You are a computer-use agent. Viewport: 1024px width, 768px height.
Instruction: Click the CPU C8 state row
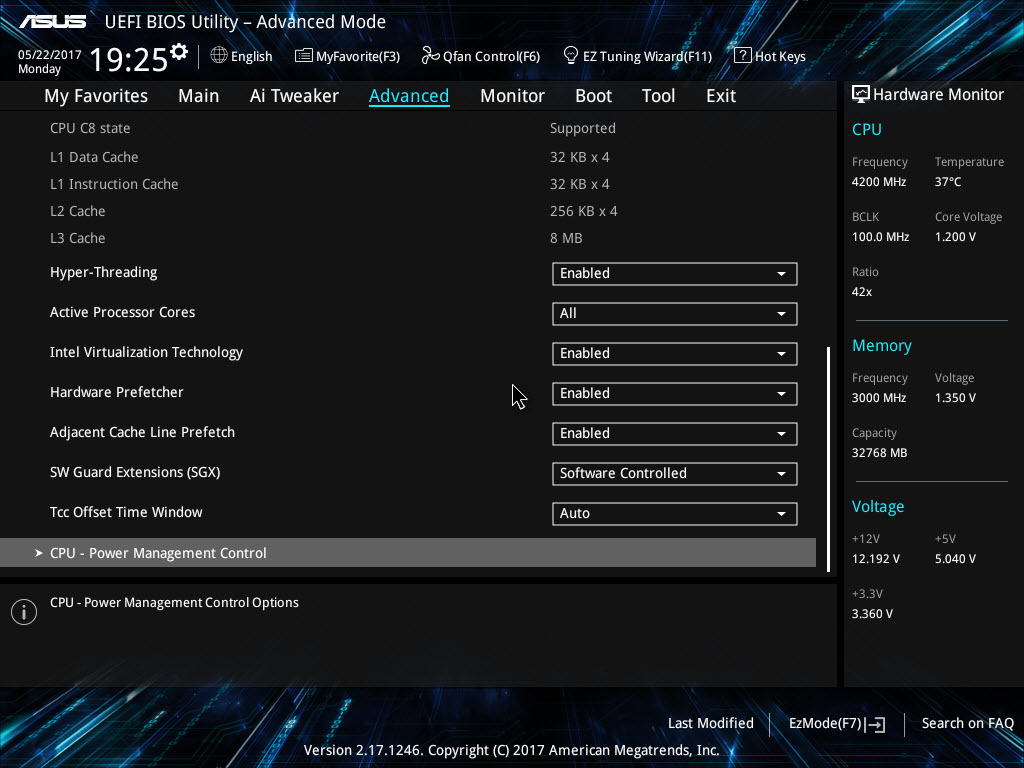coord(408,128)
